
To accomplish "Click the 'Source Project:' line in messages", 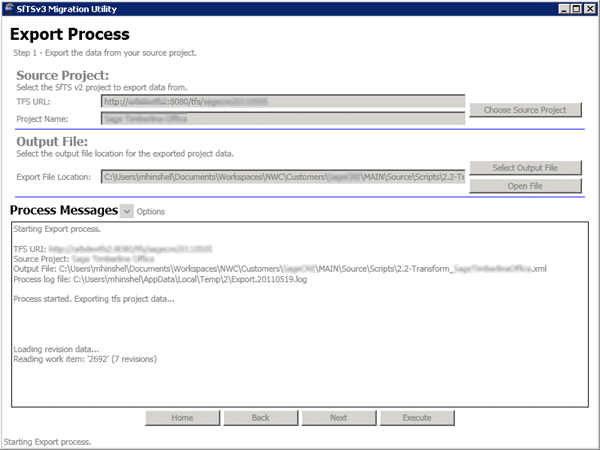I will [x=84, y=259].
